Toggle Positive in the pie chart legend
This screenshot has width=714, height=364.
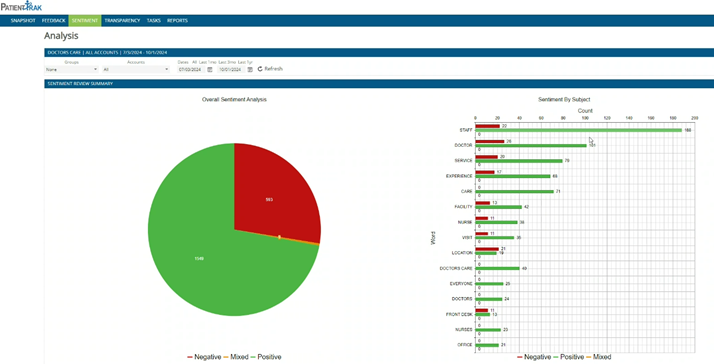(266, 357)
